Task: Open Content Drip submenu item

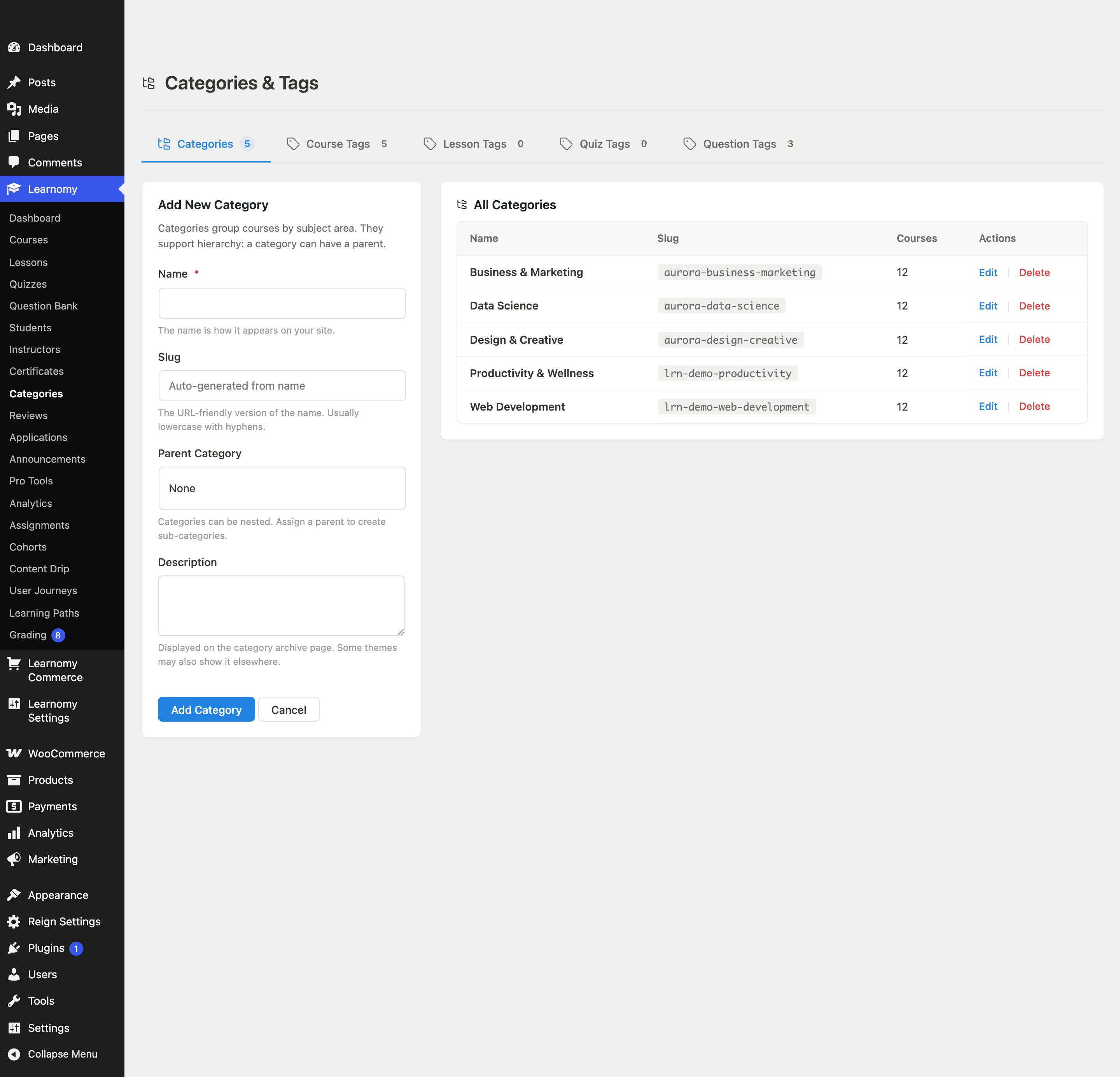Action: tap(39, 568)
